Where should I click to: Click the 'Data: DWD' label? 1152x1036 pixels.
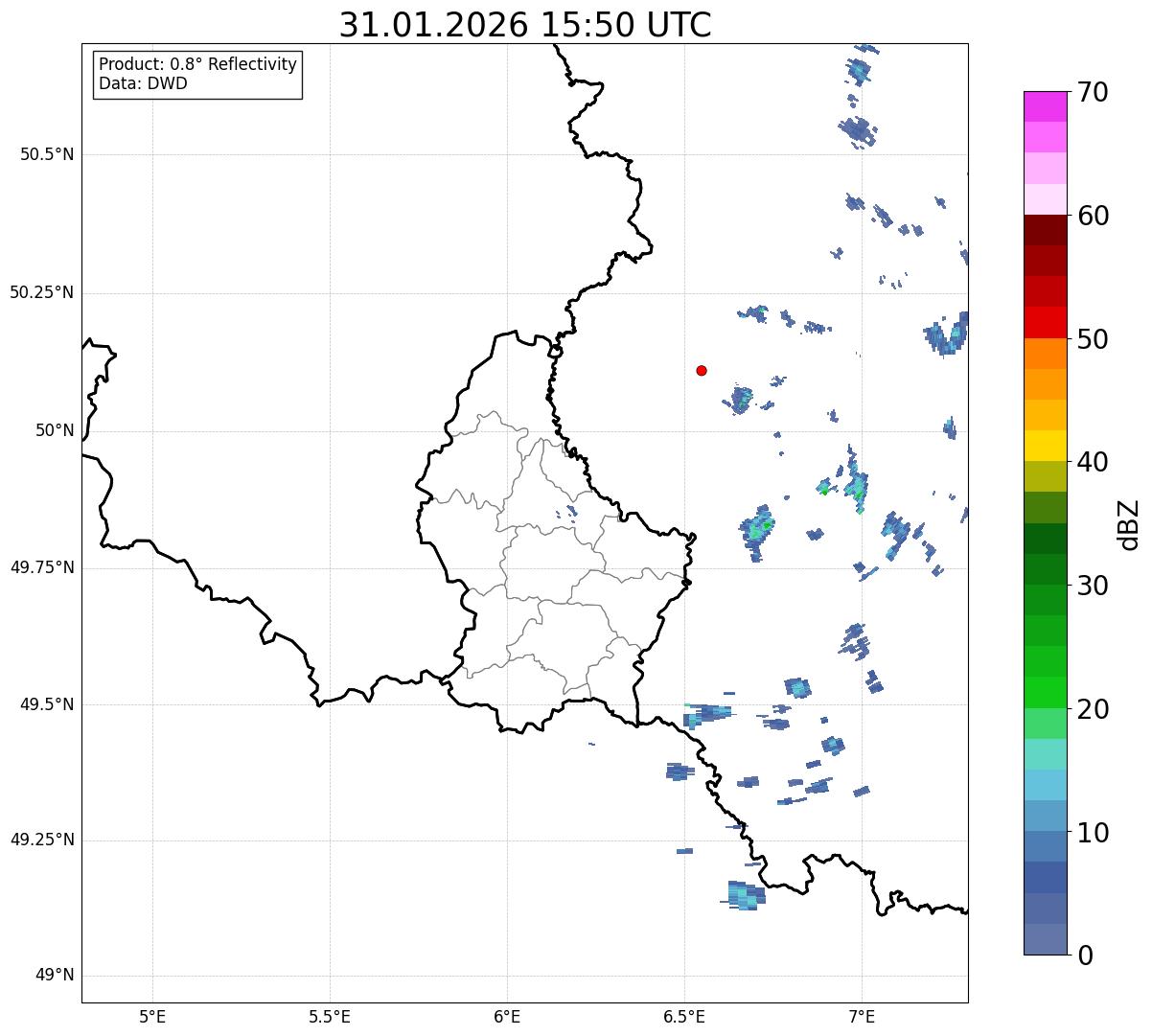(x=143, y=83)
